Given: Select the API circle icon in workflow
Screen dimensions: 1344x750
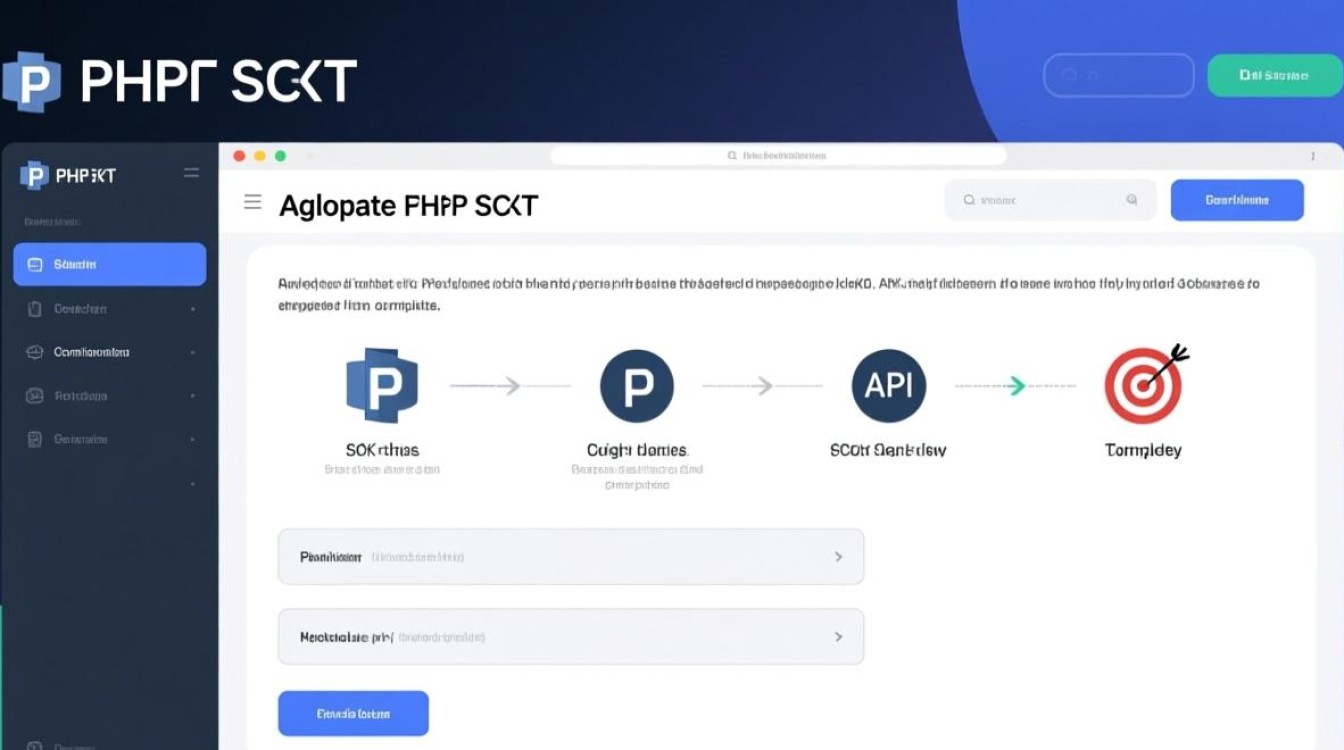Looking at the screenshot, I should (x=888, y=386).
